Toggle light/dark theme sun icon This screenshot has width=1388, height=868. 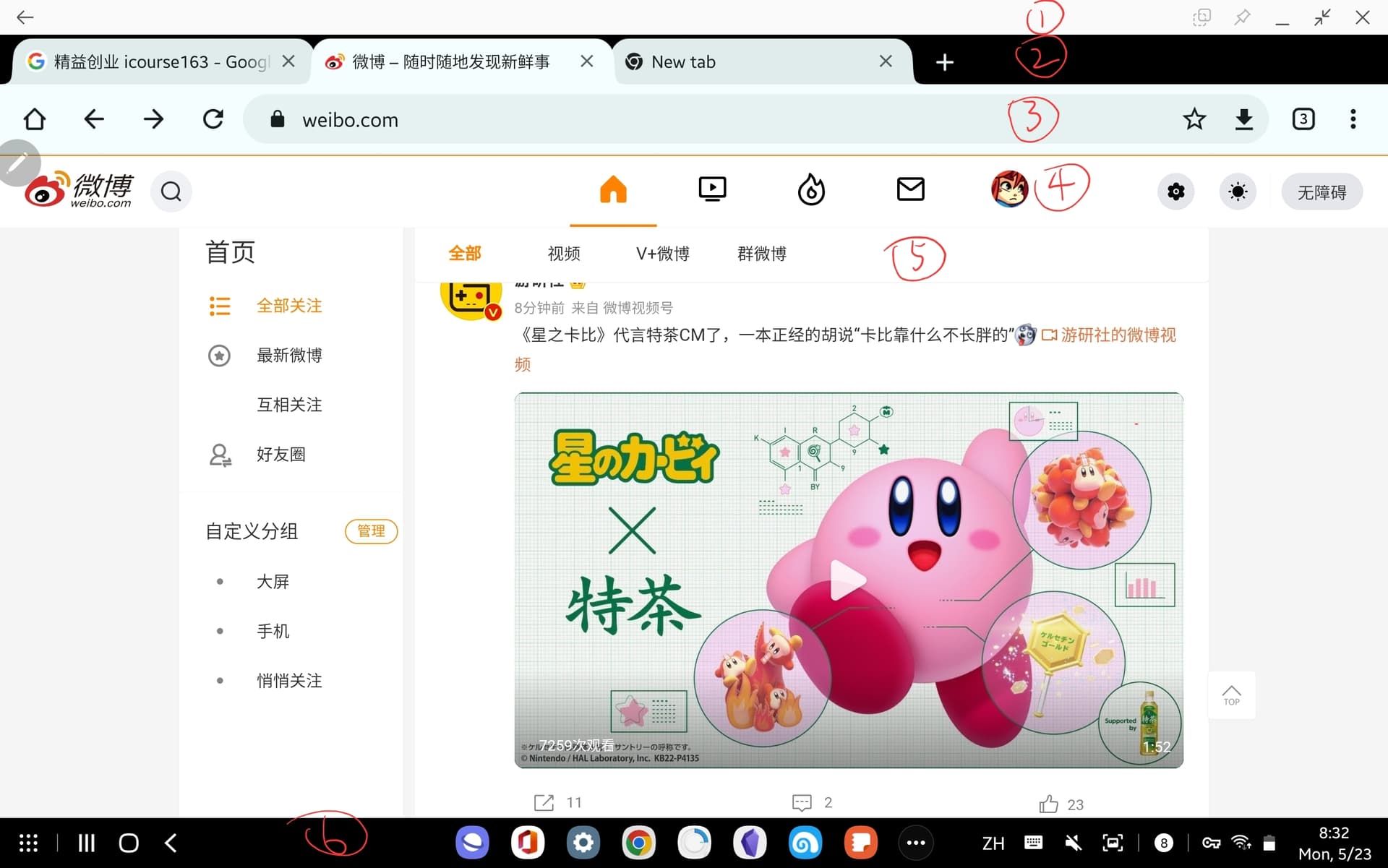coord(1237,192)
